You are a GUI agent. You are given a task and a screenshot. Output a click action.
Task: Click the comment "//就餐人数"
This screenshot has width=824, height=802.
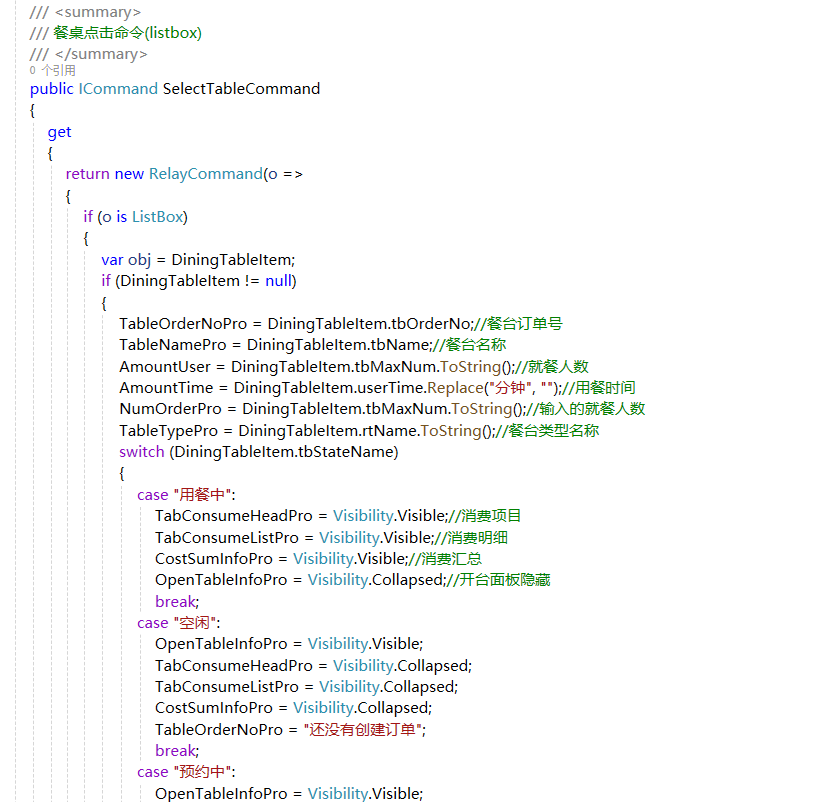[552, 367]
